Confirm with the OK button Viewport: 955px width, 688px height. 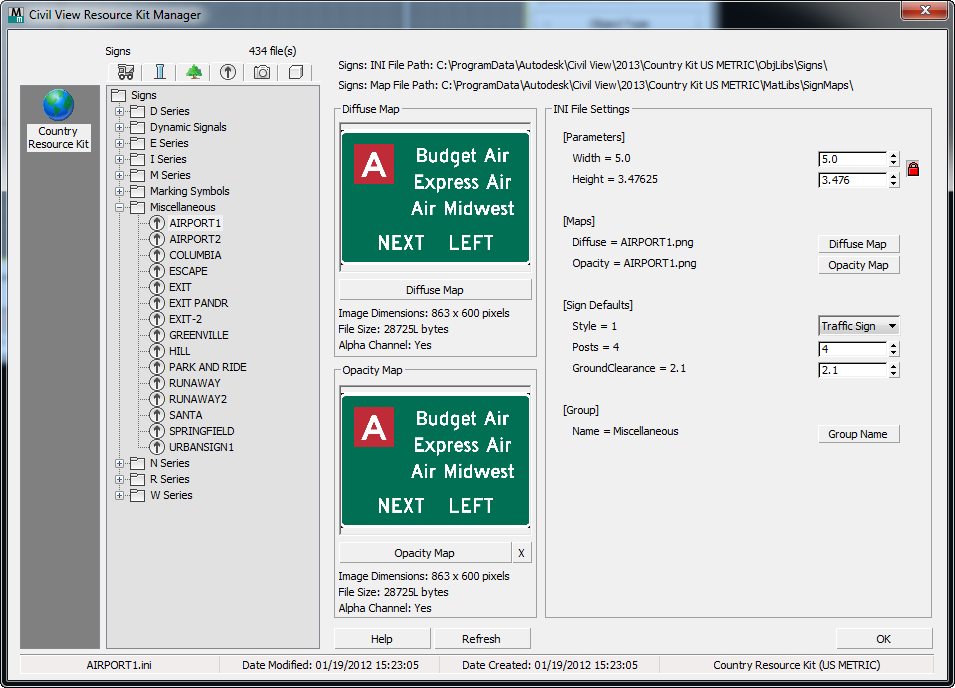click(884, 639)
